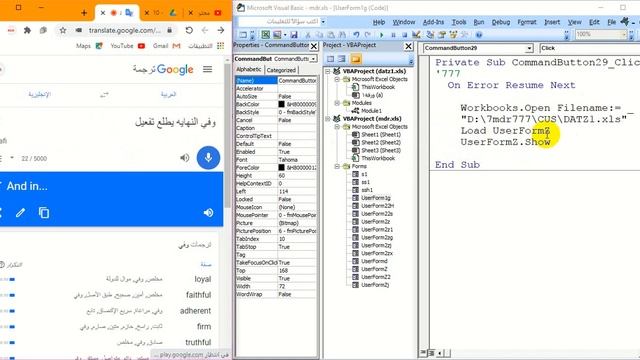
Task: Open new Chrome tab plus button
Action: pyautogui.click(x=84, y=13)
